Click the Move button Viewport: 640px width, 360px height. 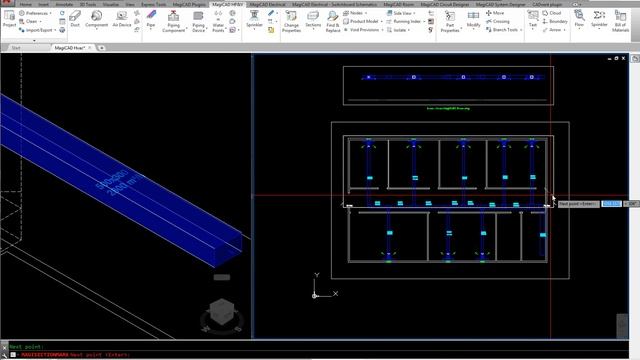pyautogui.click(x=495, y=13)
